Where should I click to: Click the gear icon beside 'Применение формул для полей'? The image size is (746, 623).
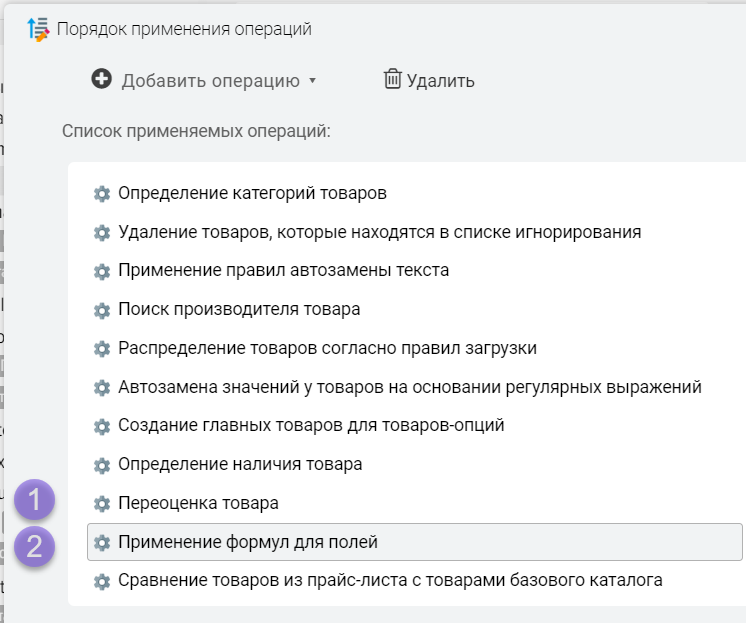(101, 543)
